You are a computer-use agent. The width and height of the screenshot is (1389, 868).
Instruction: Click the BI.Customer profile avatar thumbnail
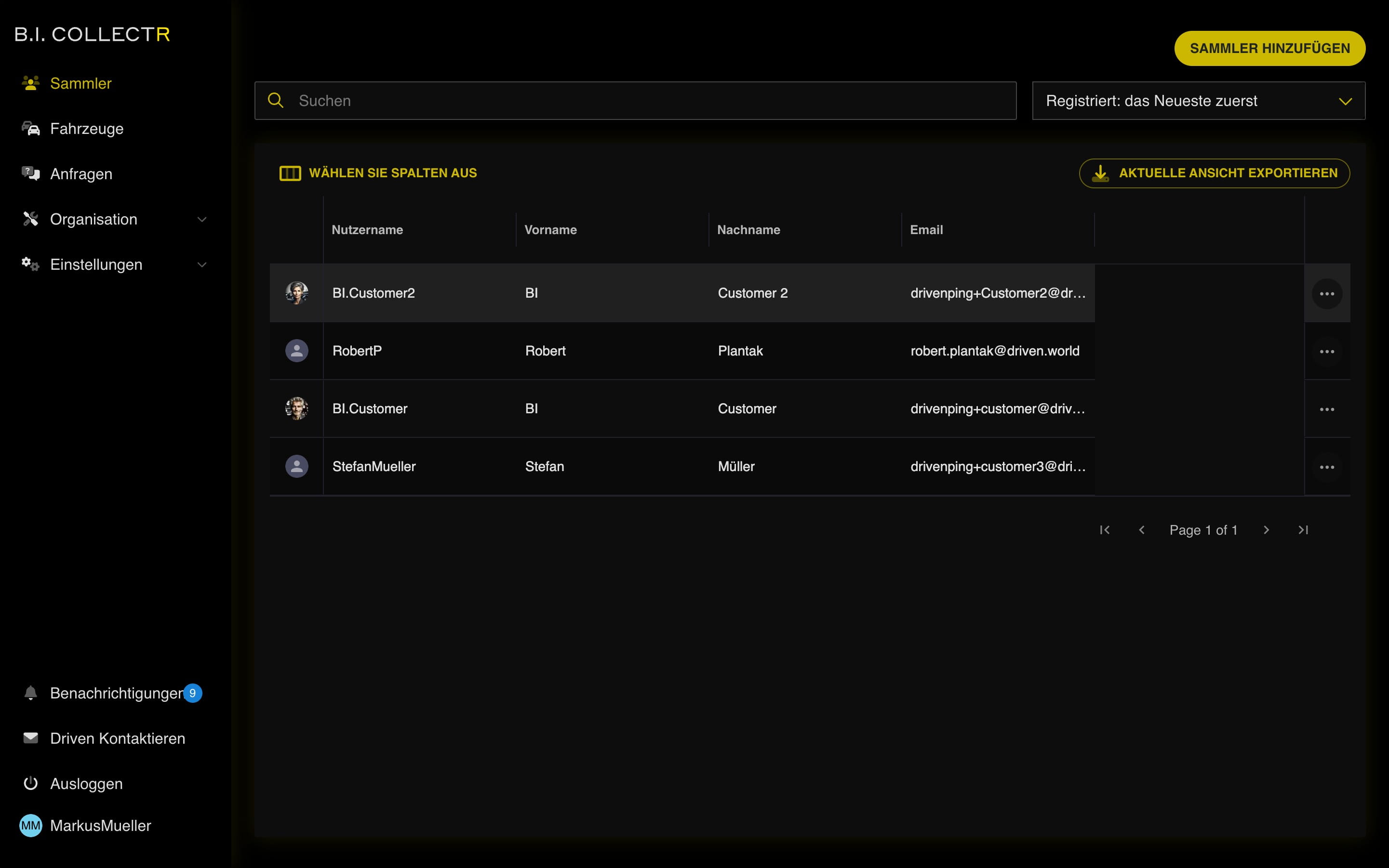296,409
